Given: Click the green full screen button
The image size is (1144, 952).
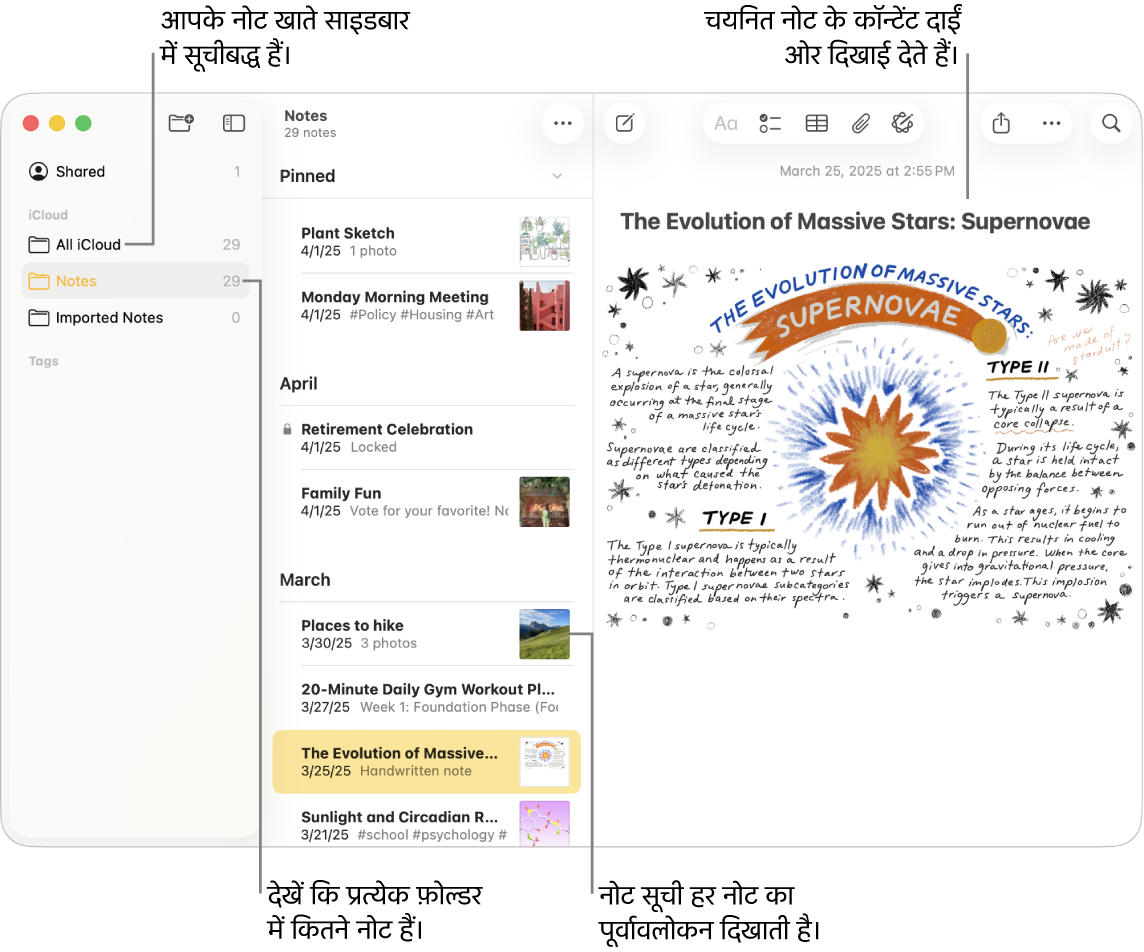Looking at the screenshot, I should point(83,123).
